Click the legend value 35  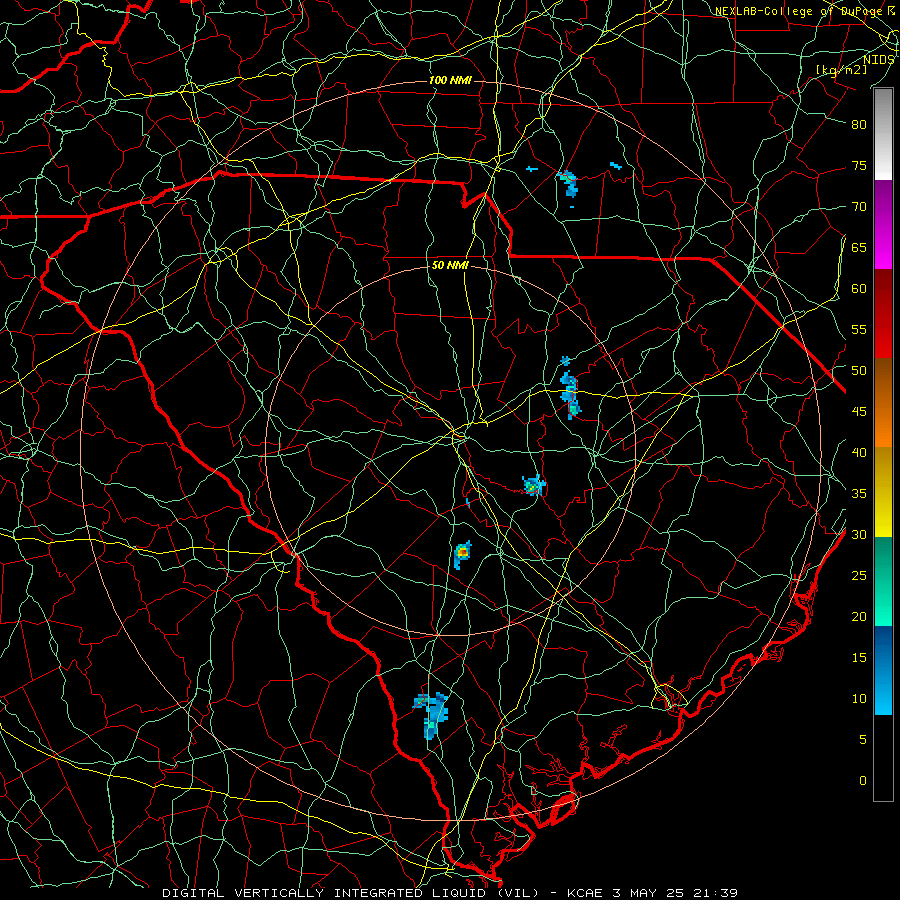859,494
